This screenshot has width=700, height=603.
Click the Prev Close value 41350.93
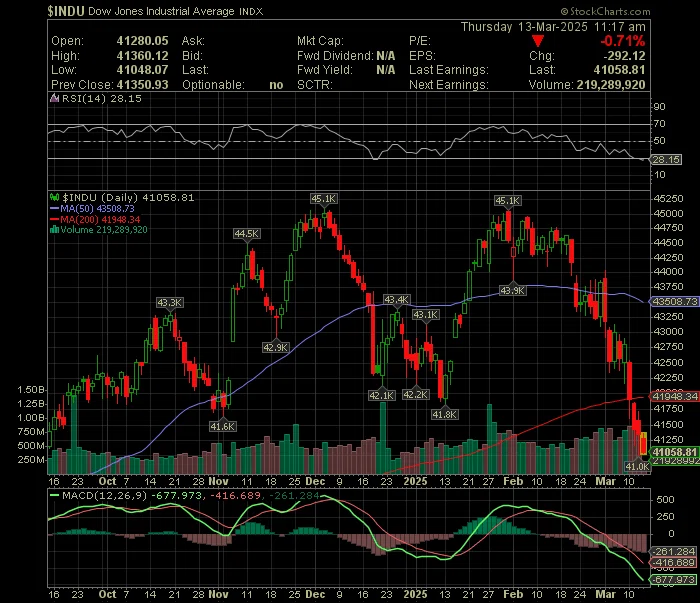click(142, 85)
